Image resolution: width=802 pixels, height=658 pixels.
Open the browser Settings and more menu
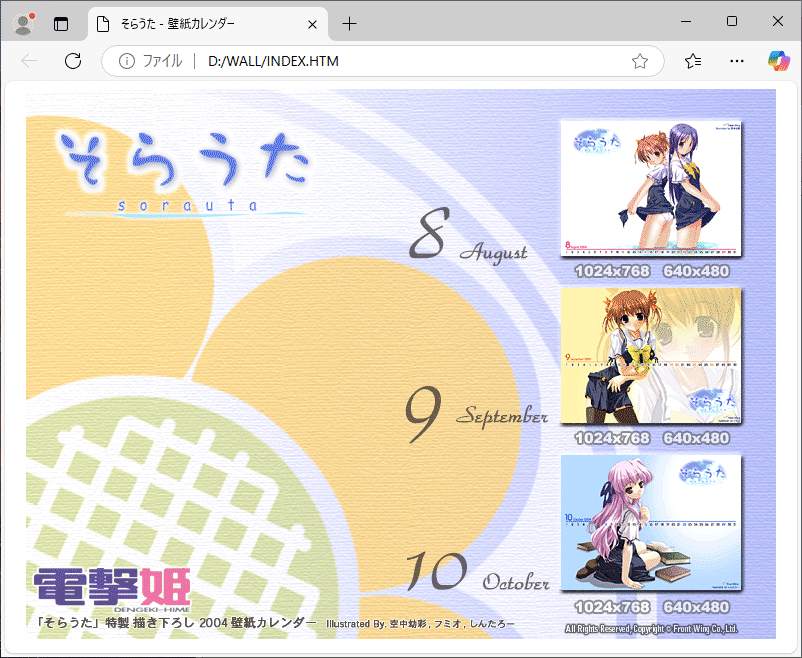click(x=737, y=61)
